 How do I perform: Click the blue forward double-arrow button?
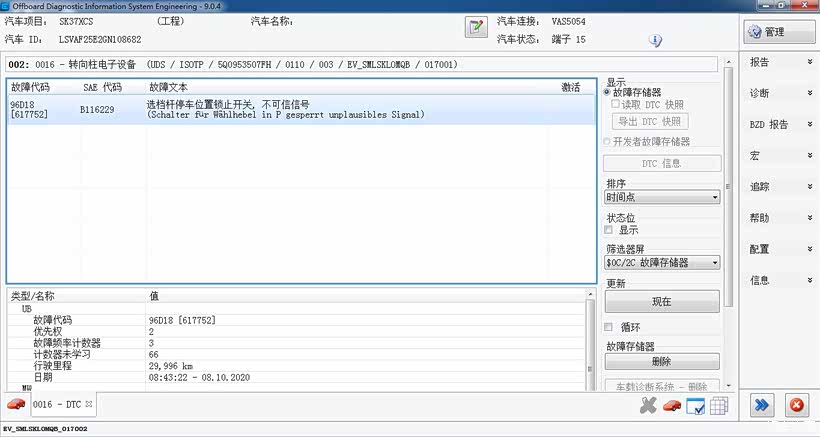tap(762, 405)
